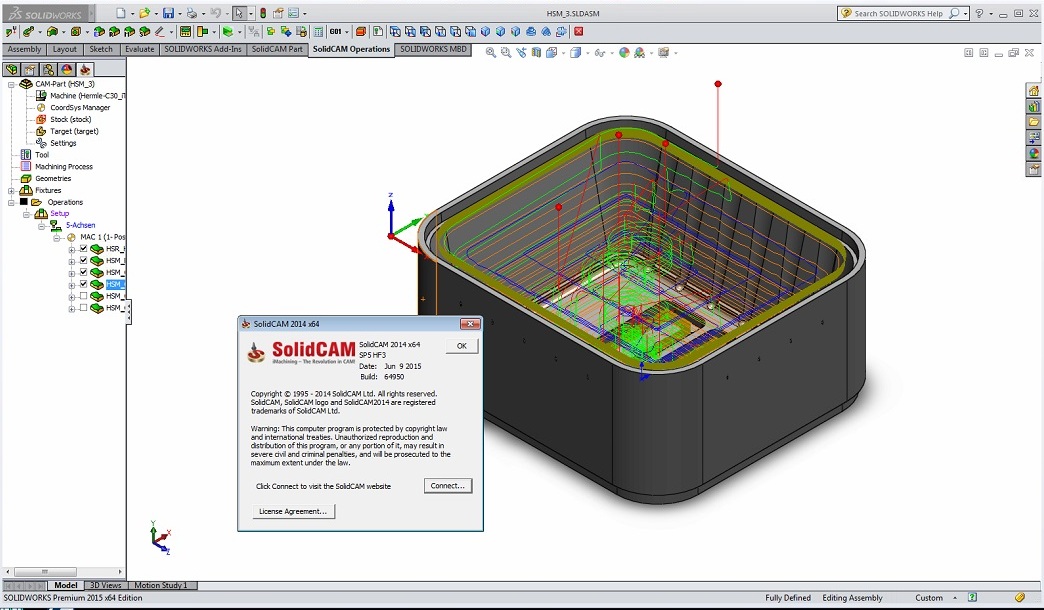
Task: Open SolidWorks Resources home icon in the task pane
Action: 1033,91
